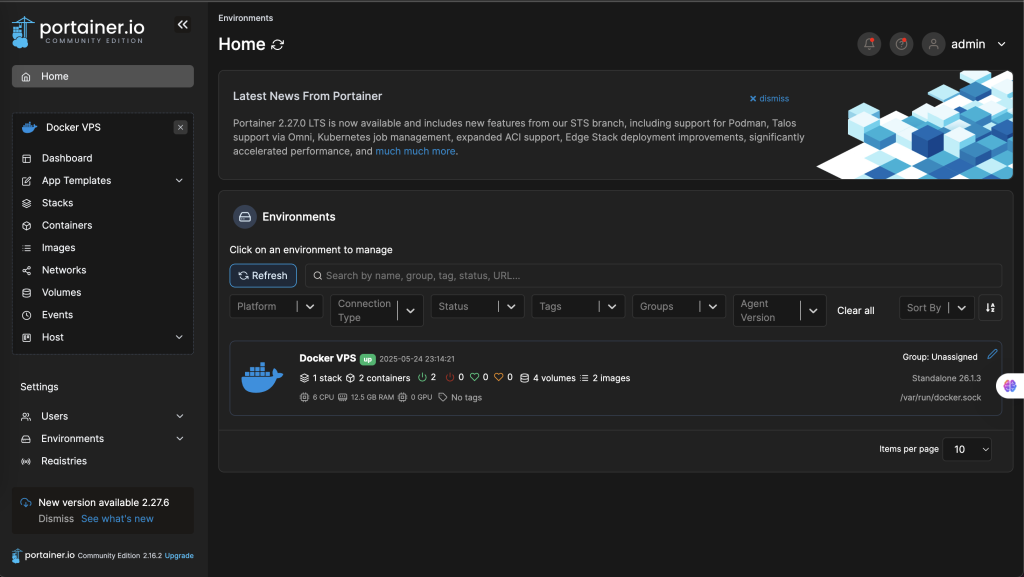Click the Environments panel header icon
1024x577 pixels.
pyautogui.click(x=245, y=217)
